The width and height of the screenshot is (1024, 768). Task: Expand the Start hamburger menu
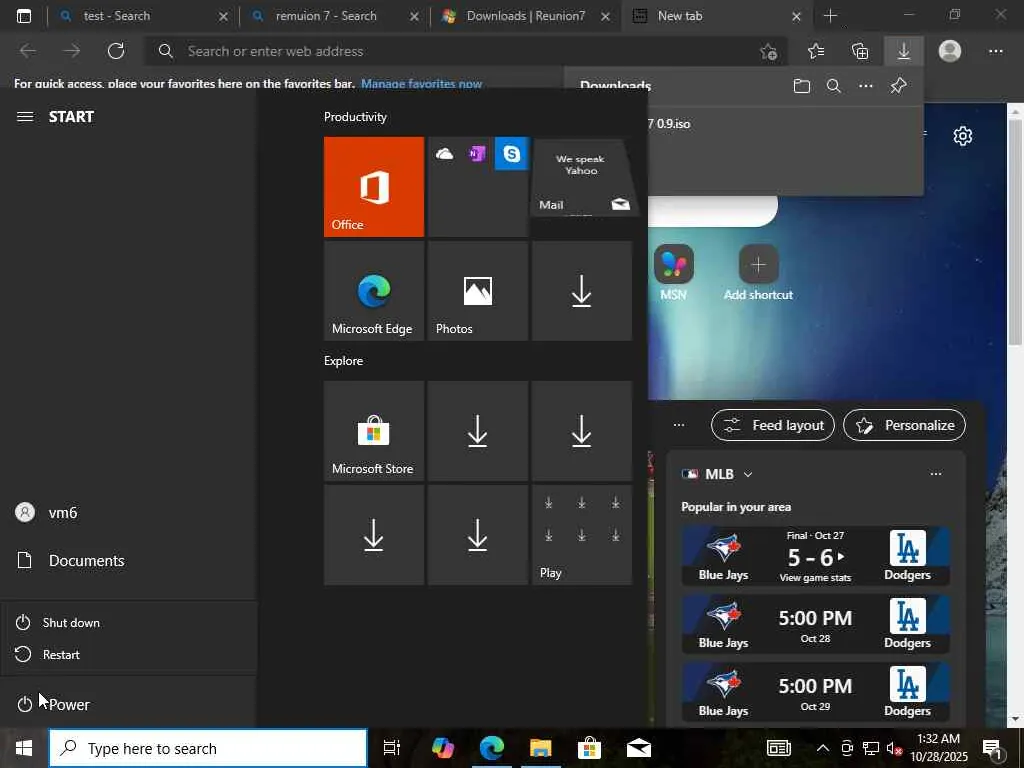coord(25,117)
